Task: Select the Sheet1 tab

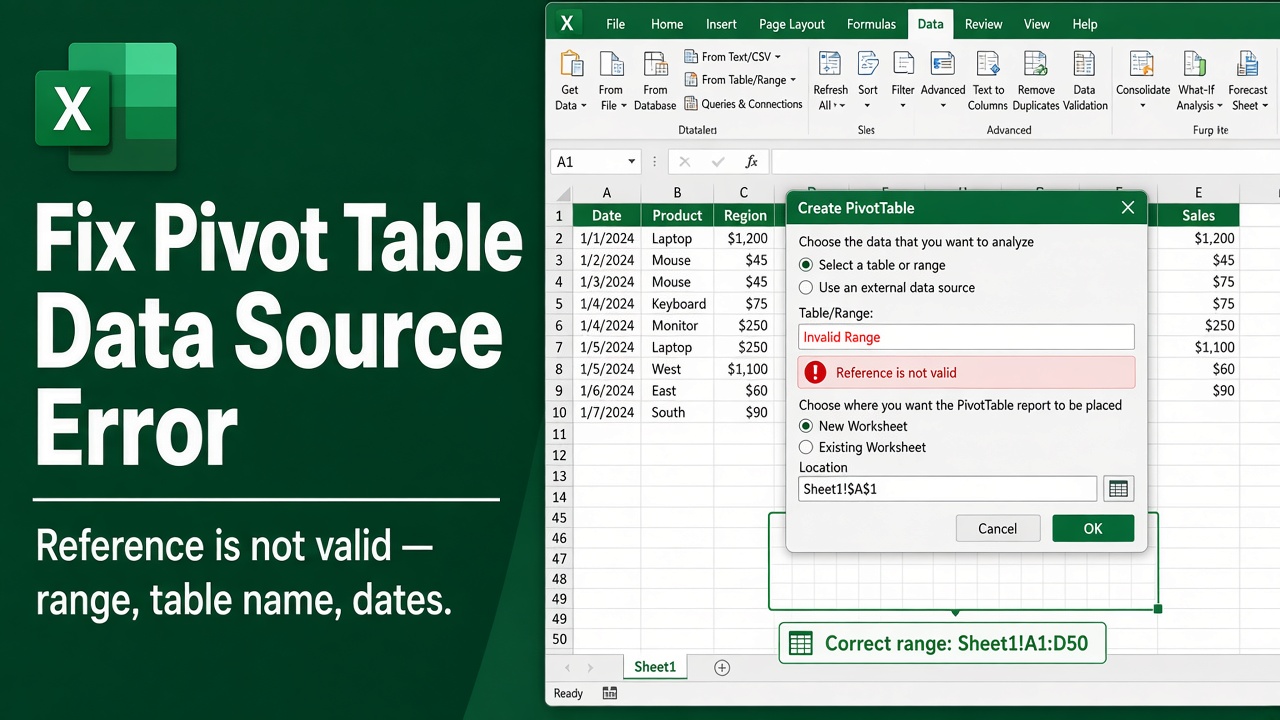Action: pos(655,667)
